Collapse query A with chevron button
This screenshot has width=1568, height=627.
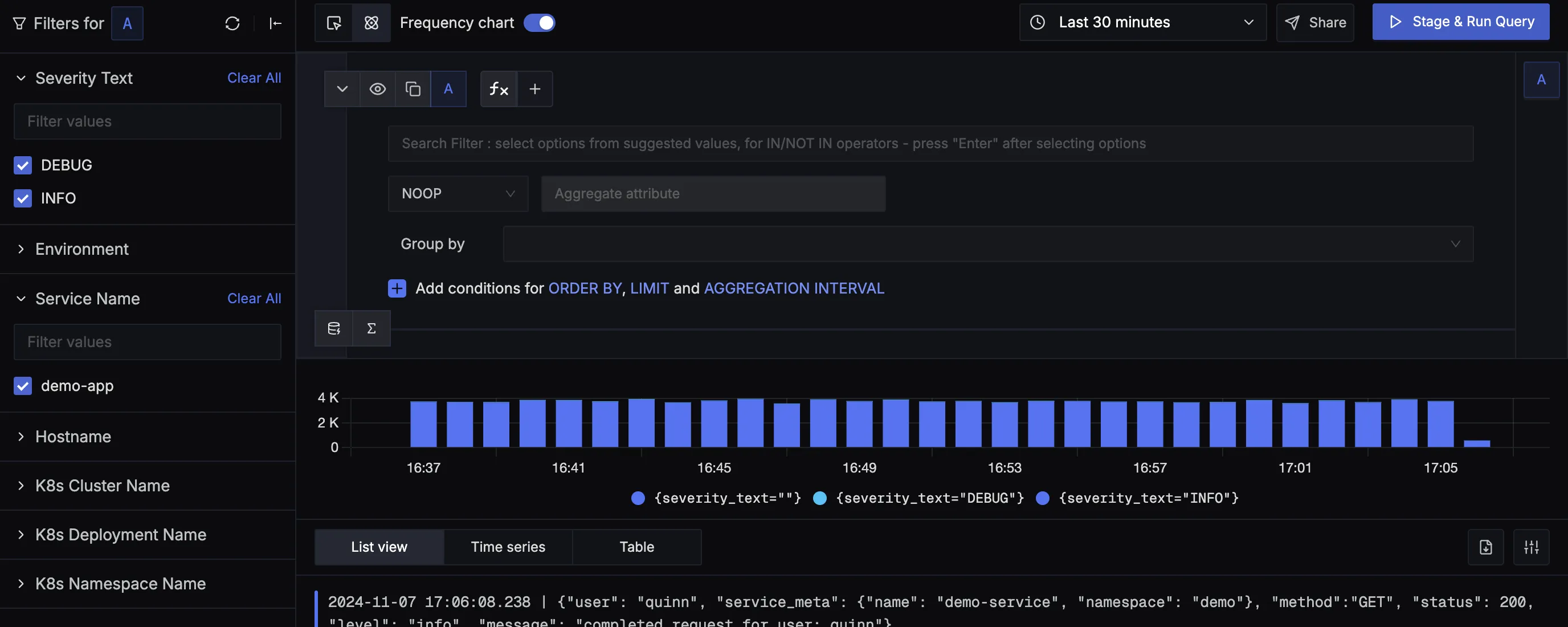[342, 89]
